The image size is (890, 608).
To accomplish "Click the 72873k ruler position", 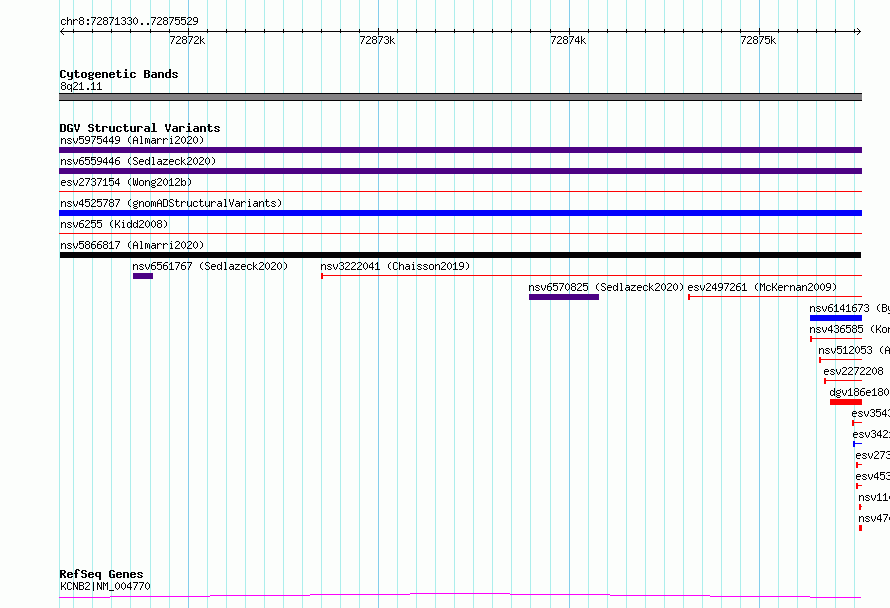I will pyautogui.click(x=377, y=40).
